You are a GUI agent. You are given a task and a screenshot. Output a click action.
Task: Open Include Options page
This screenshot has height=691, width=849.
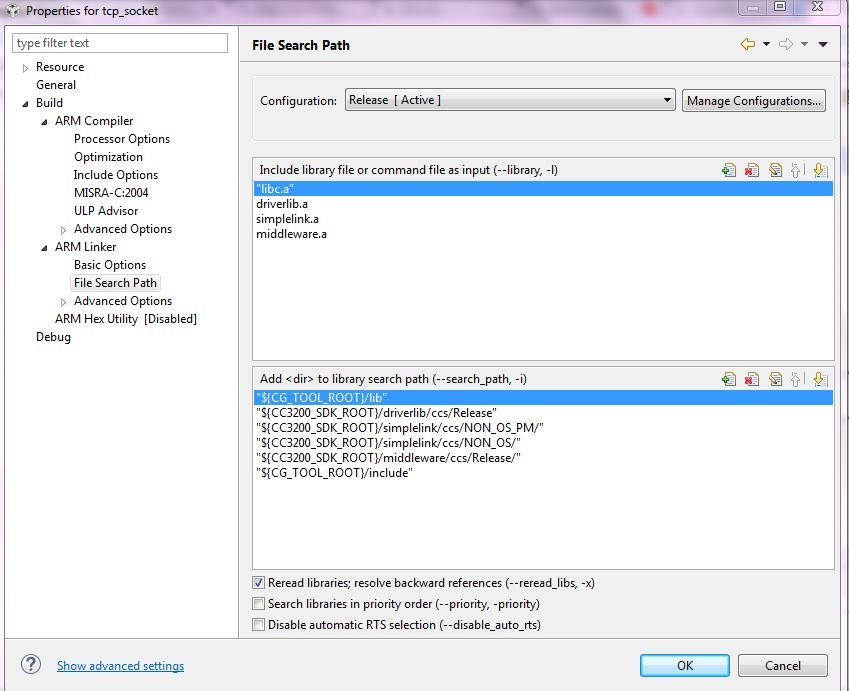click(x=116, y=175)
